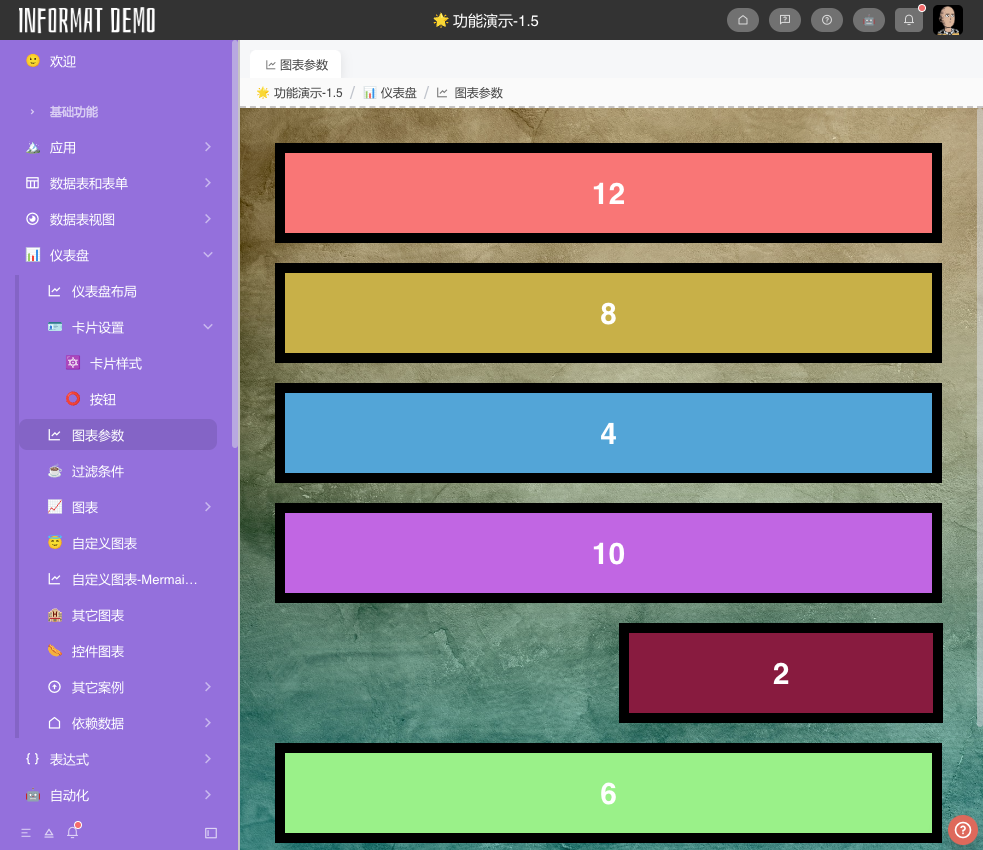Screen dimensions: 983x850
Task: Click the circled question mark help icon
Action: pyautogui.click(x=827, y=20)
